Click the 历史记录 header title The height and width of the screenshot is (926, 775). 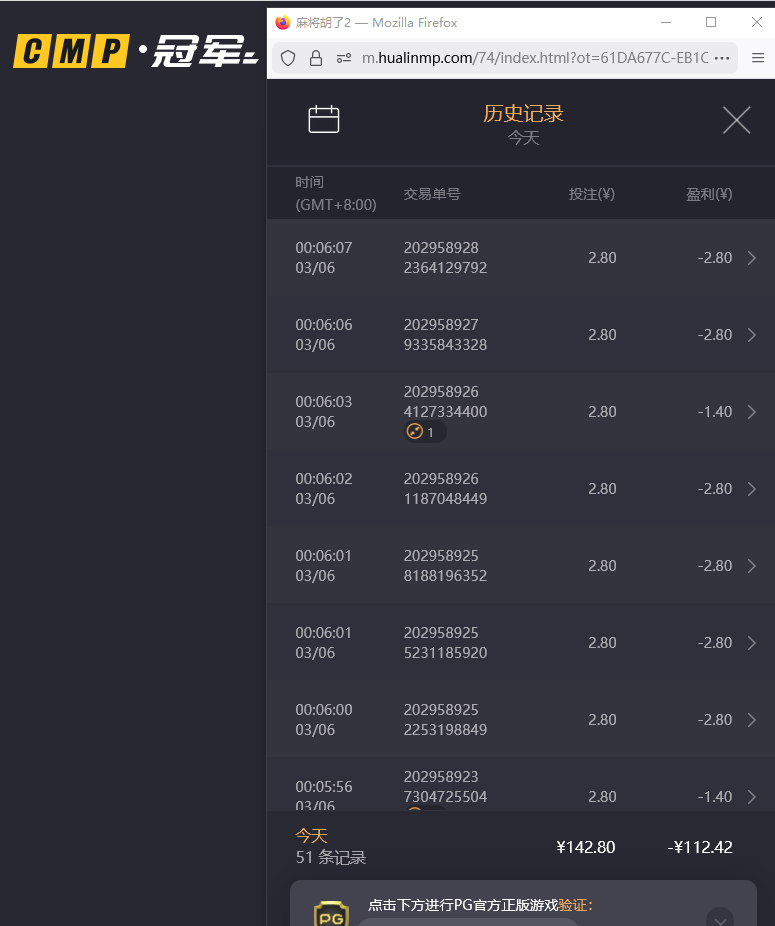[x=523, y=113]
